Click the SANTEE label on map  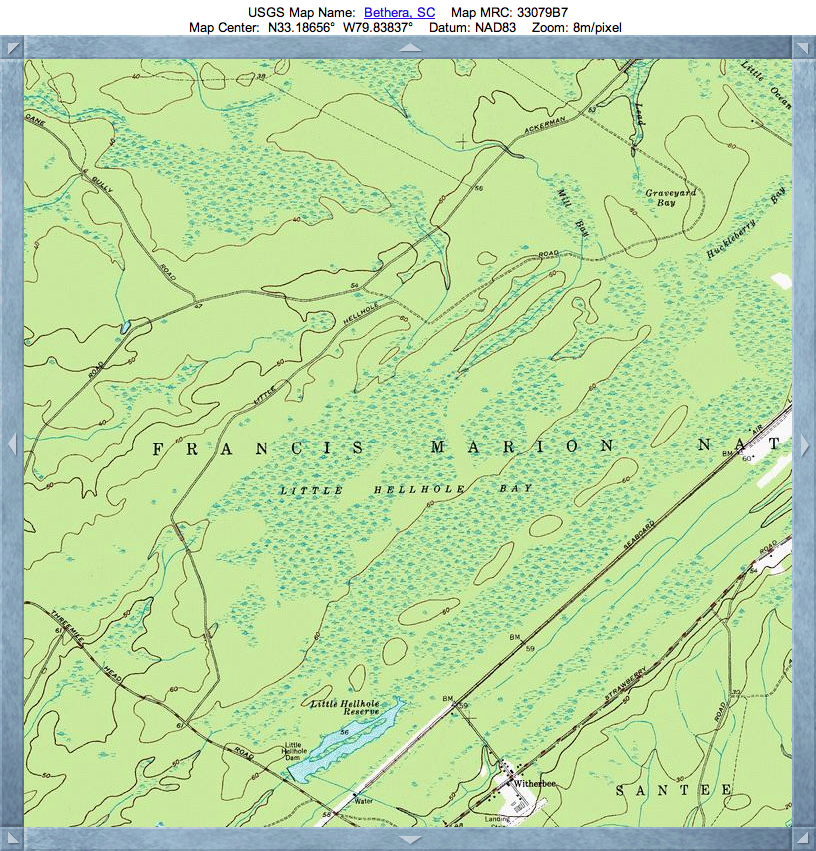[674, 790]
